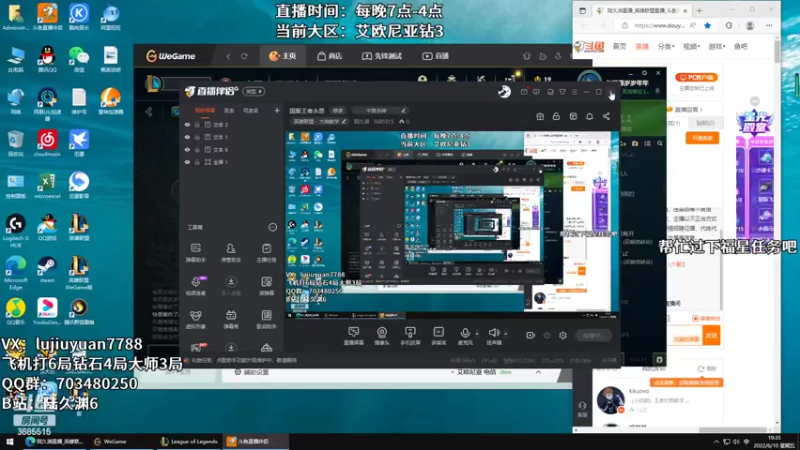Click the orange PC客户端 button
Viewport: 800px width, 450px height.
[x=696, y=78]
